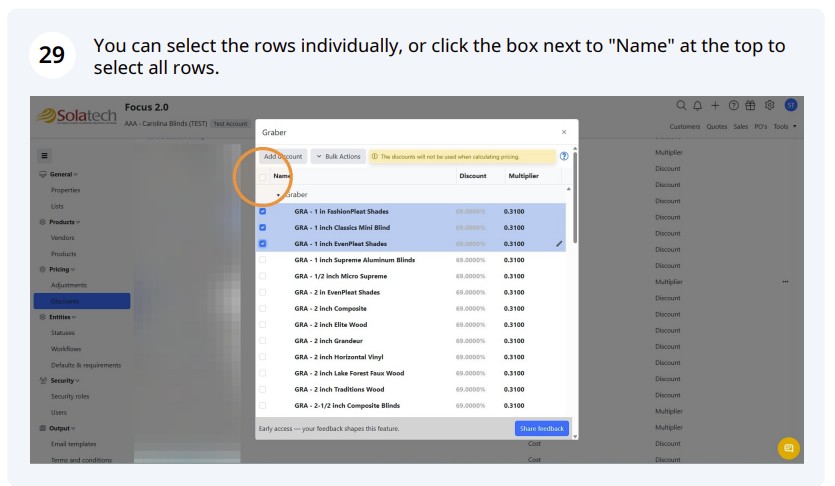
Task: Open the Quotes menu
Action: coord(717,127)
